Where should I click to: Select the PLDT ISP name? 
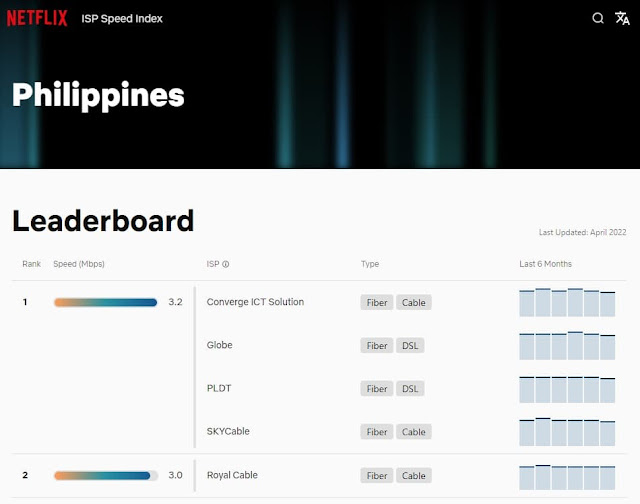tap(219, 388)
